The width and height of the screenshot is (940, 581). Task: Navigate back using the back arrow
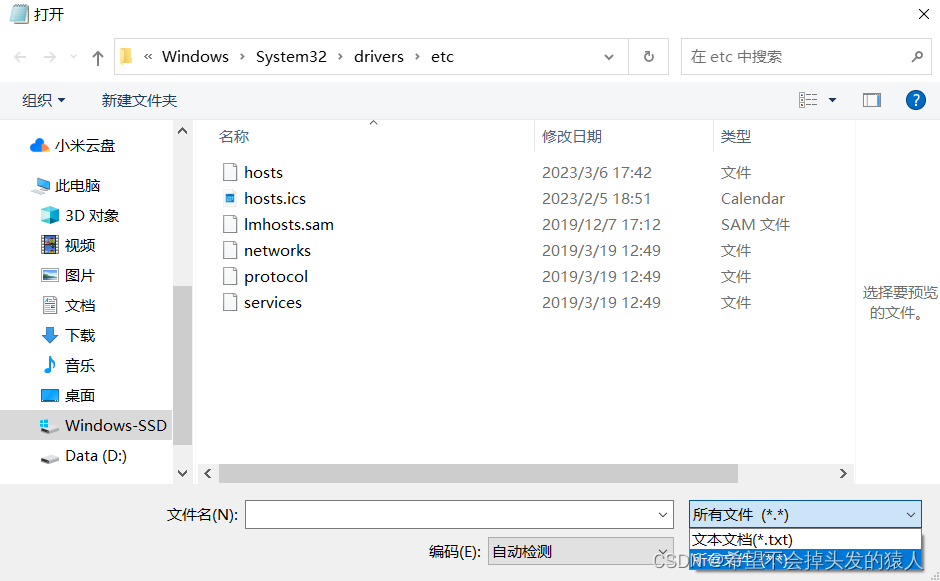point(19,57)
